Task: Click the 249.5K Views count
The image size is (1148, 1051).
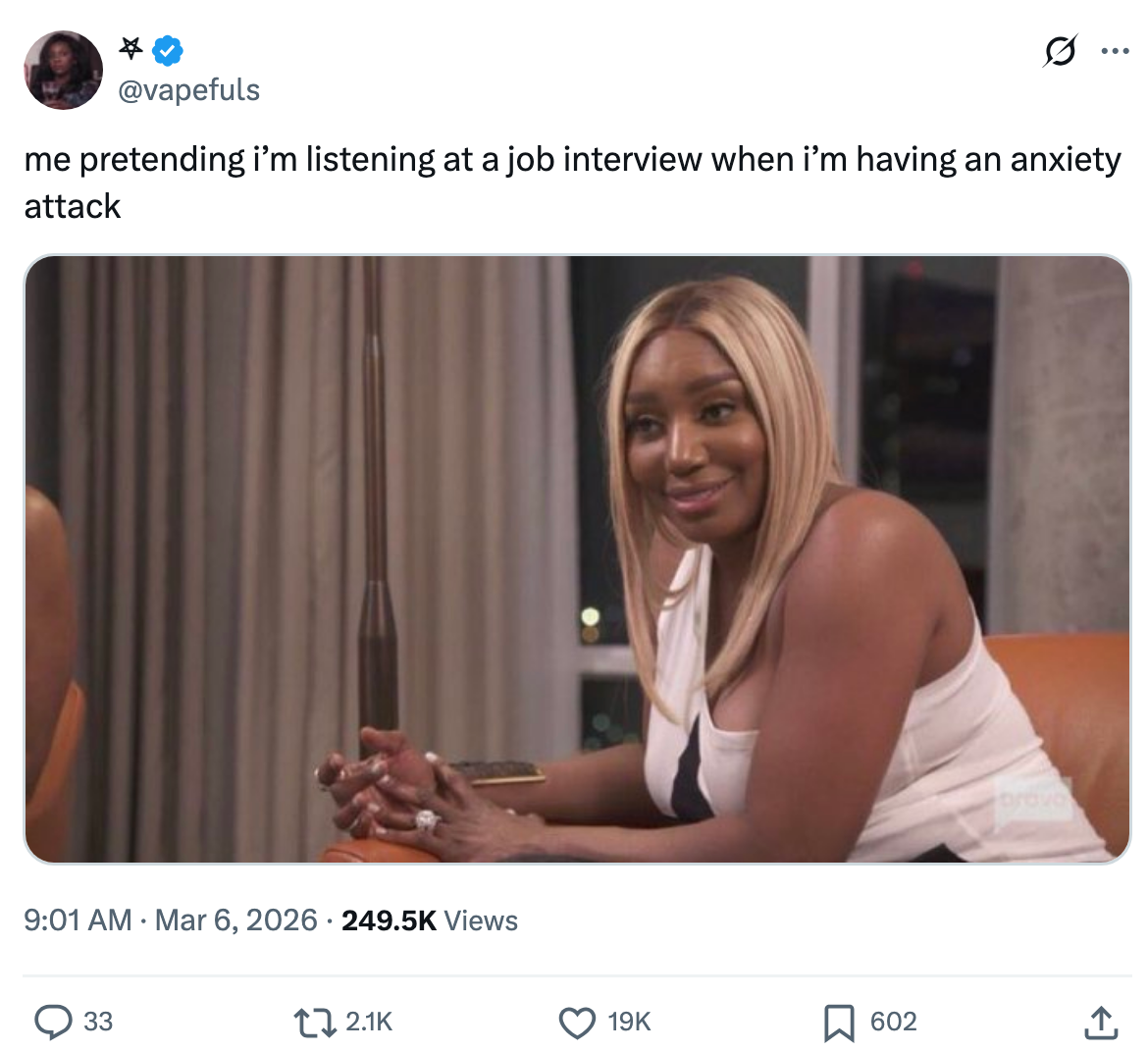Action: 430,920
